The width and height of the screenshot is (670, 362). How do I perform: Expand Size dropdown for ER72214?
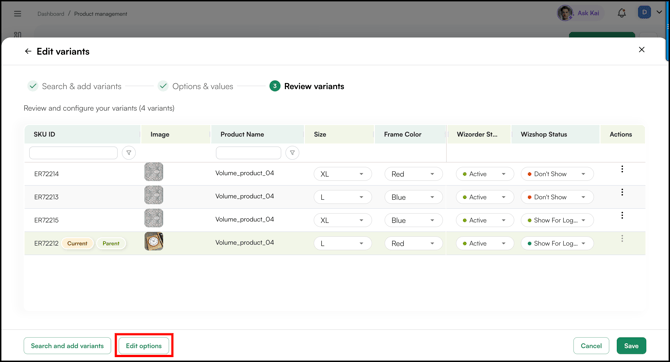click(x=343, y=174)
